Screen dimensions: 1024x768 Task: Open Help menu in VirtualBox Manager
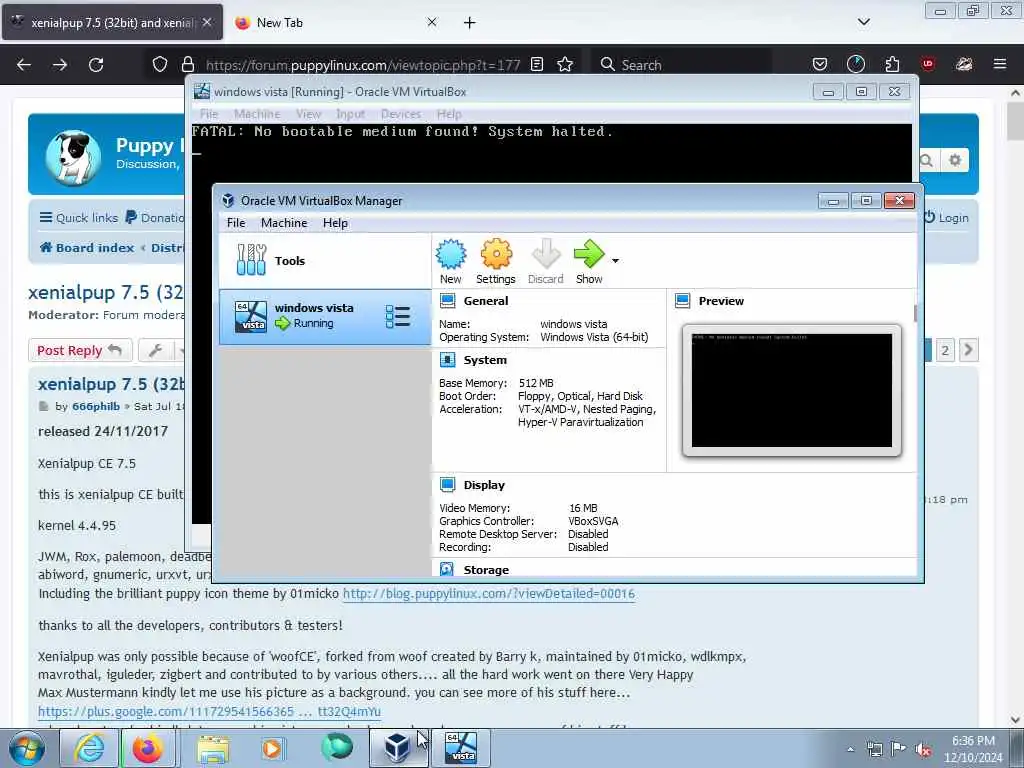tap(335, 223)
